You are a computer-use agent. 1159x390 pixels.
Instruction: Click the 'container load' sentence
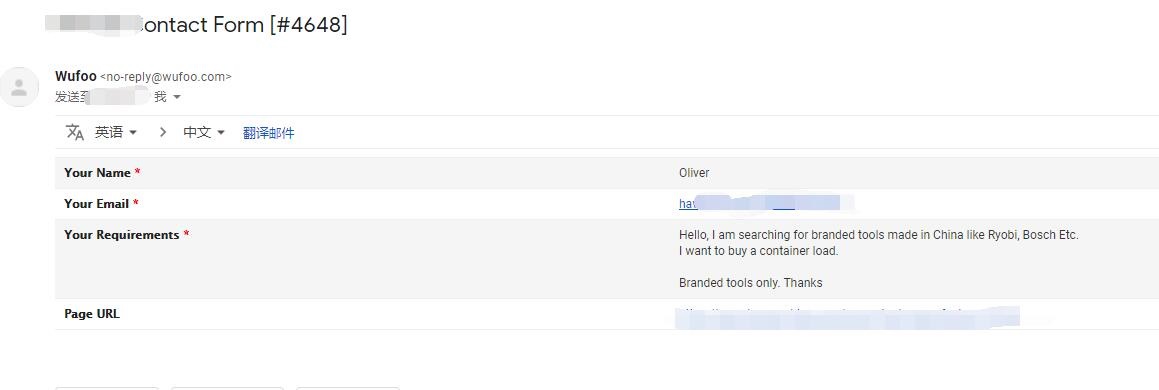[x=758, y=251]
